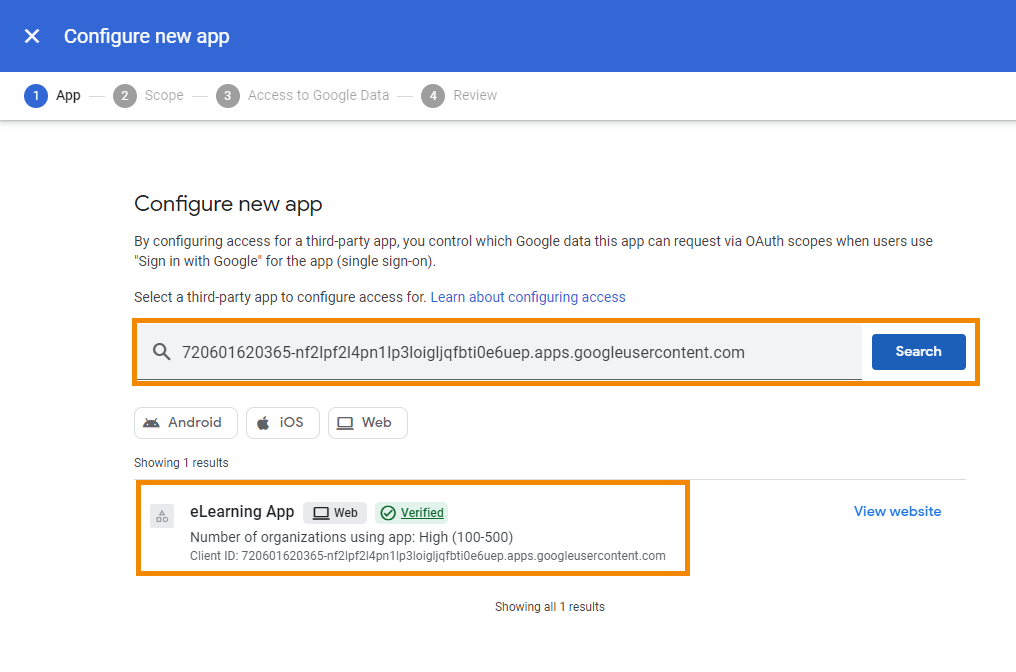Switch to the Scope step
Viewport: 1016px width, 672px height.
coord(148,95)
